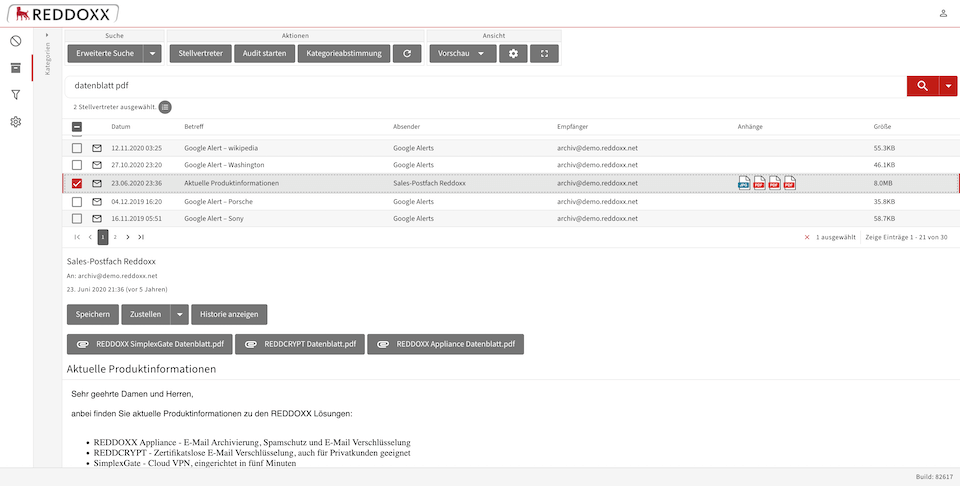Clear selection with red X

click(x=807, y=237)
